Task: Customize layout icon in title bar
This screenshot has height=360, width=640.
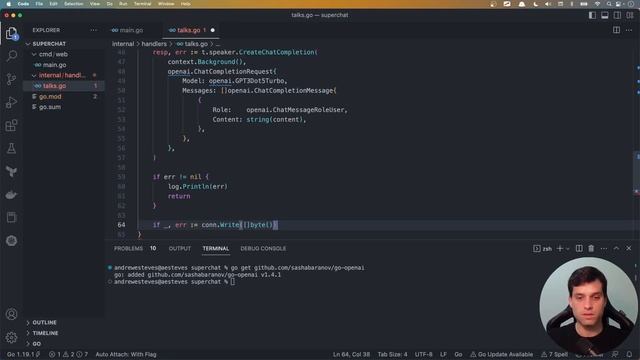Action: pyautogui.click(x=630, y=15)
